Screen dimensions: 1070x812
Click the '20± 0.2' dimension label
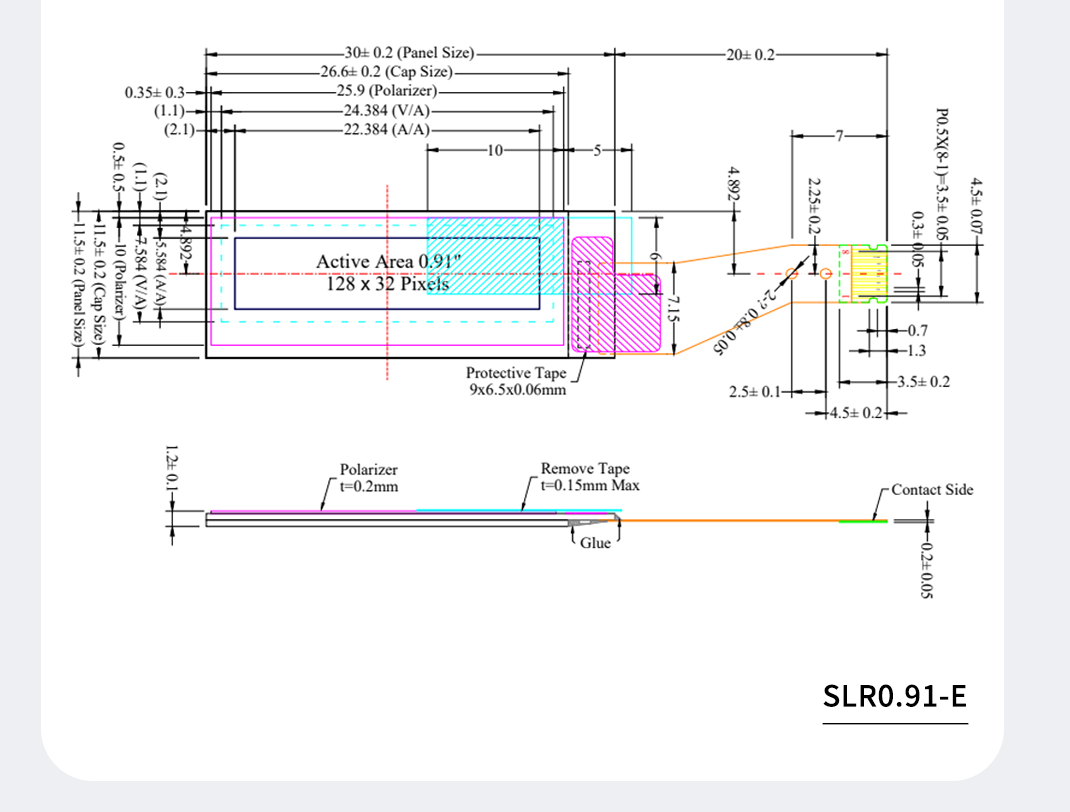click(x=750, y=55)
